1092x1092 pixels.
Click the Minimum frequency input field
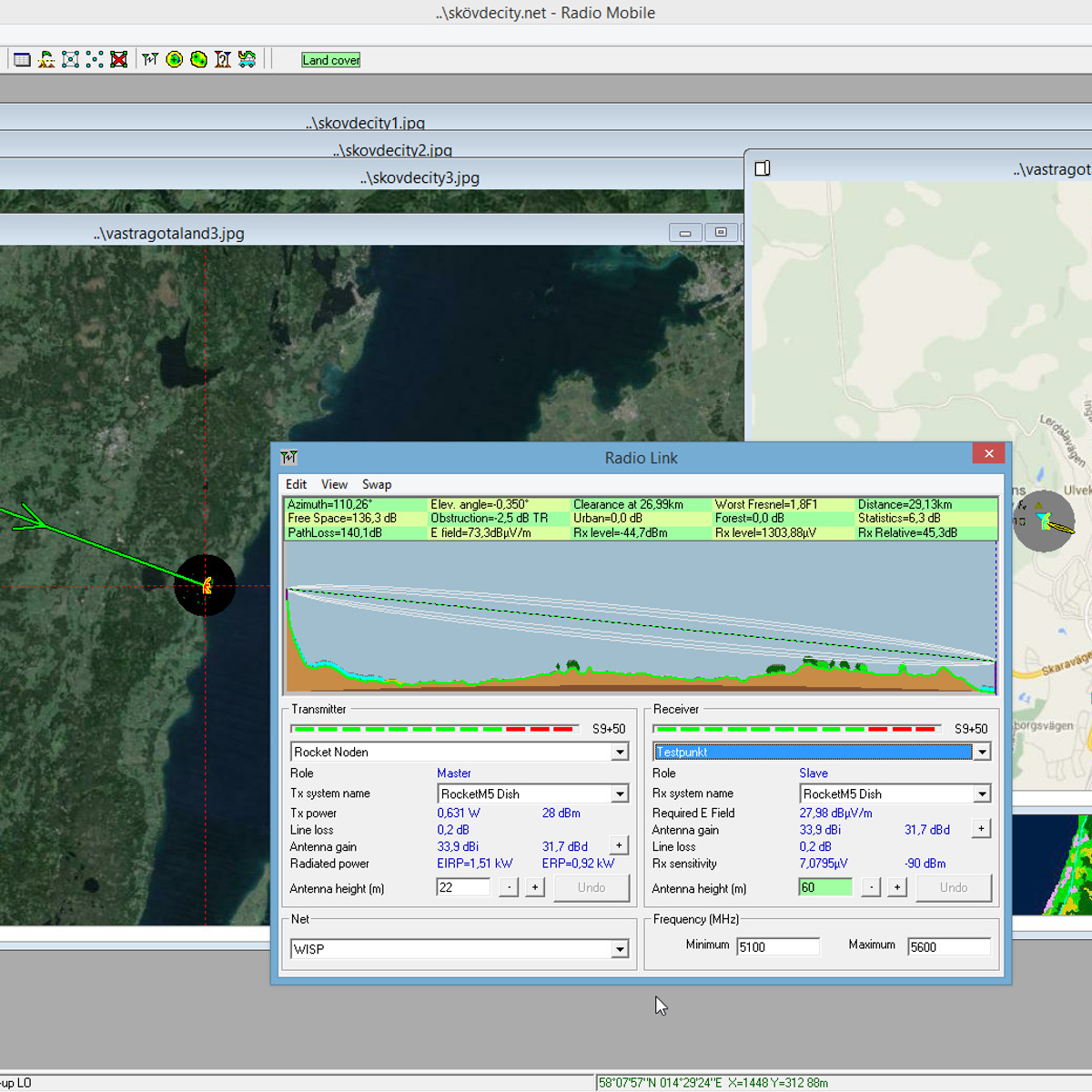click(777, 946)
